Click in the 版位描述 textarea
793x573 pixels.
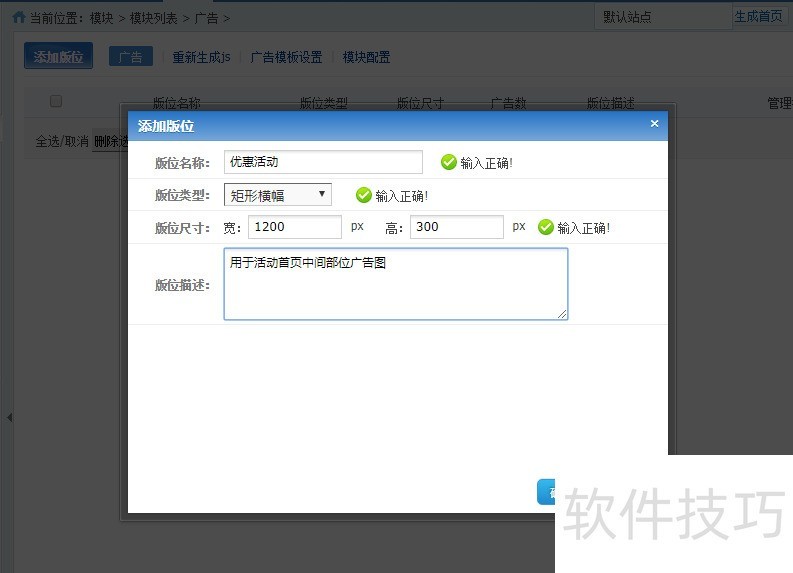(396, 284)
